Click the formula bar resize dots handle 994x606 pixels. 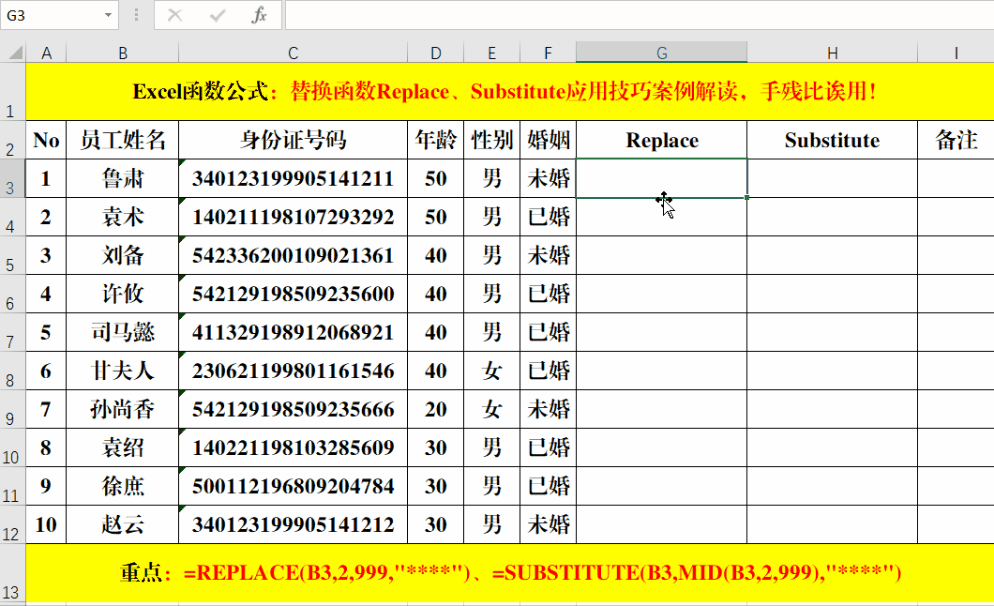click(136, 15)
